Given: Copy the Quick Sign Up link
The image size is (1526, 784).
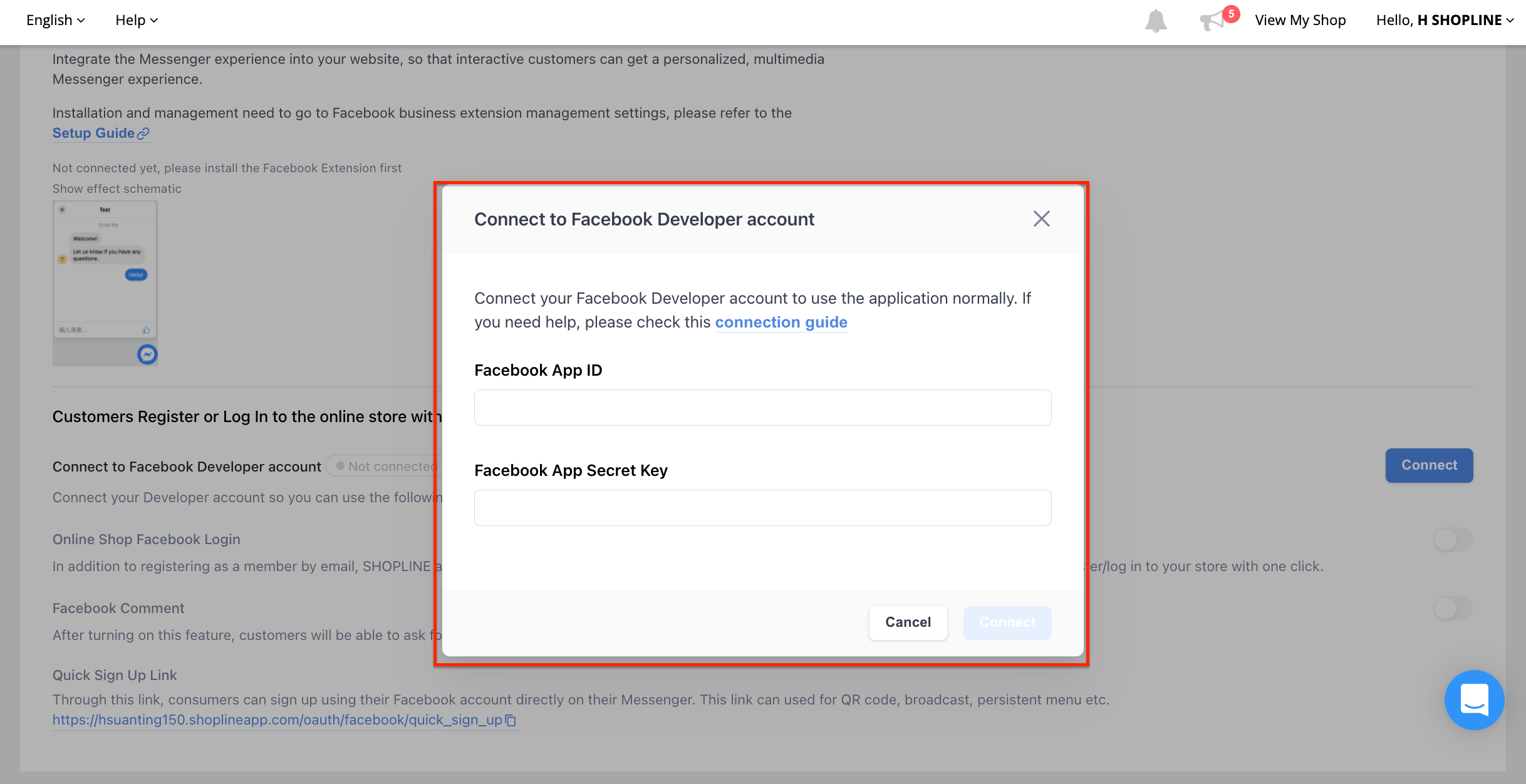Looking at the screenshot, I should click(x=511, y=720).
